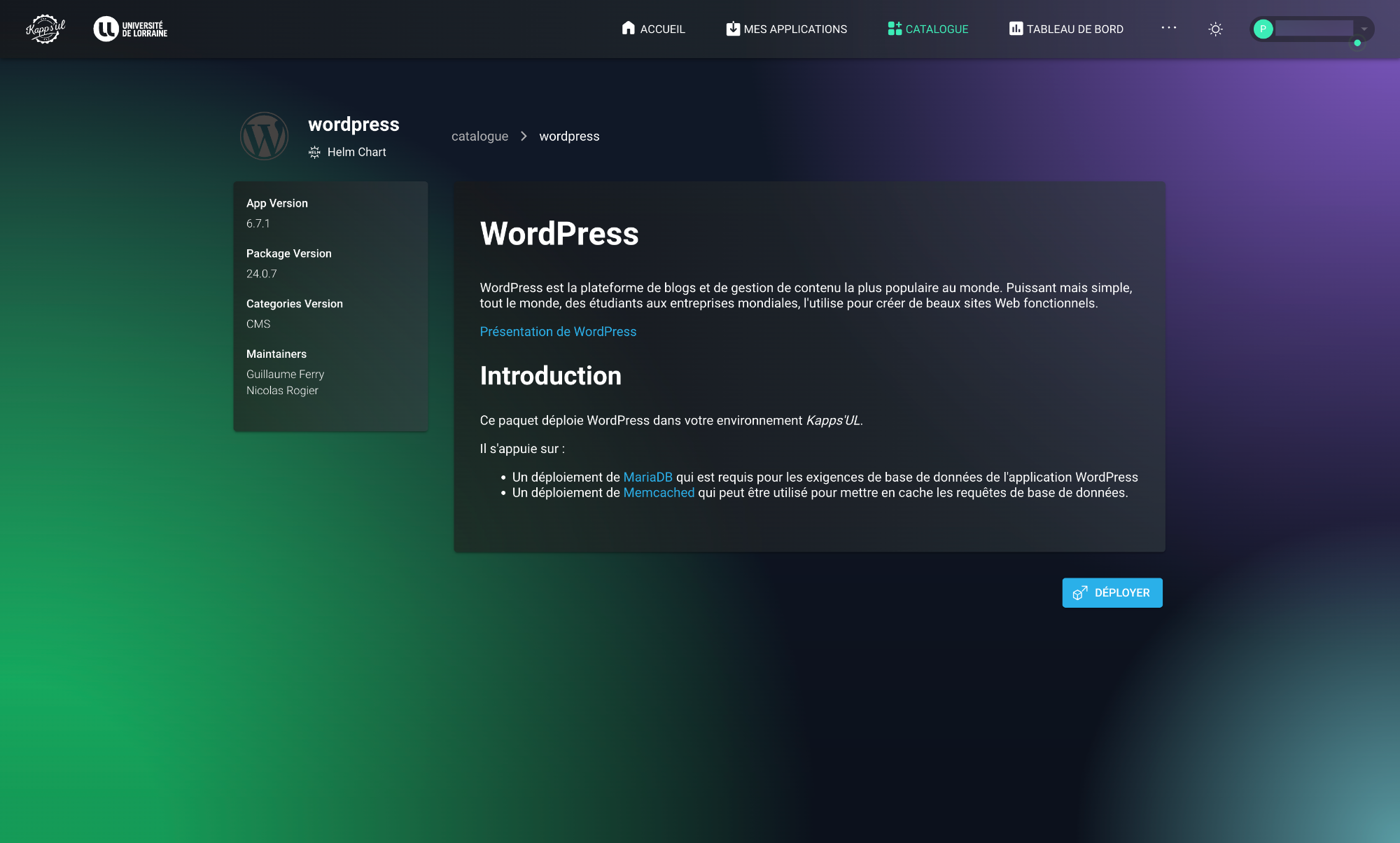Image resolution: width=1400 pixels, height=843 pixels.
Task: Click the Catalogue grid icon
Action: pos(894,29)
